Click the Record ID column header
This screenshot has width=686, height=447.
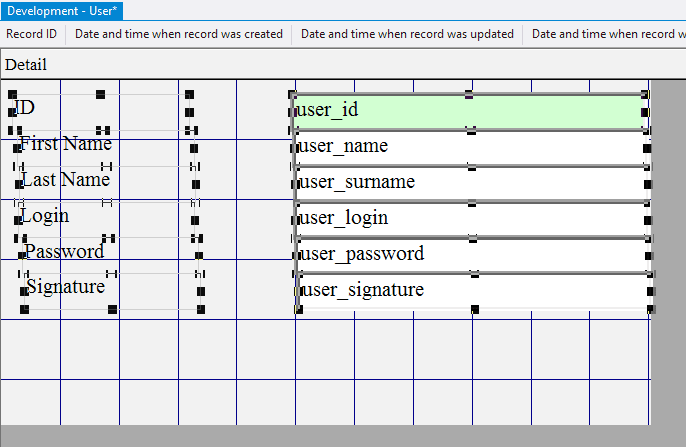click(32, 34)
